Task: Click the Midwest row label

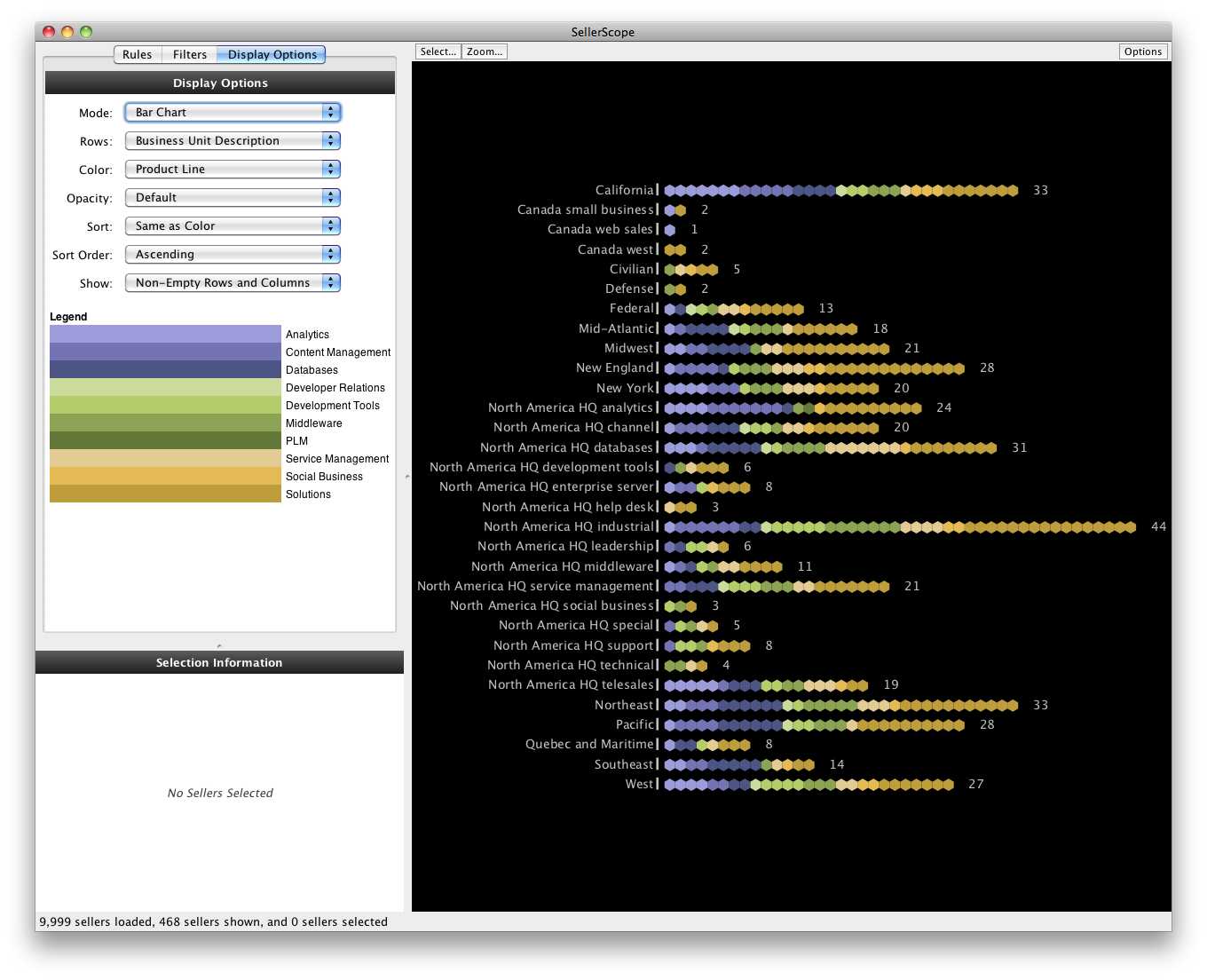Action: click(x=629, y=348)
